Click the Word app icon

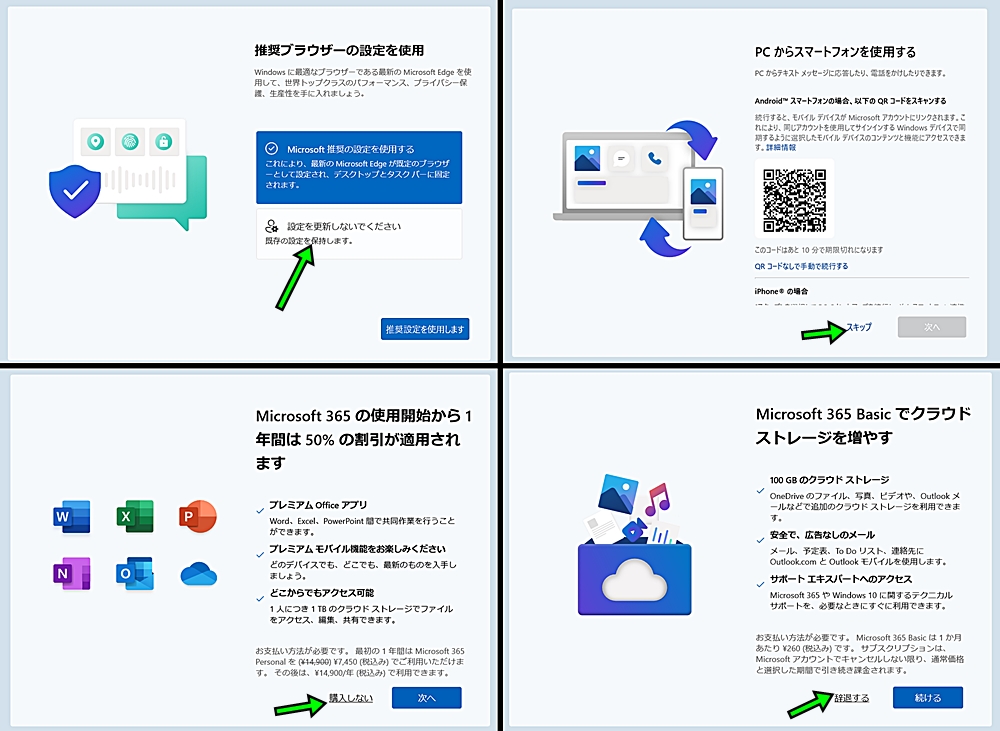click(72, 517)
